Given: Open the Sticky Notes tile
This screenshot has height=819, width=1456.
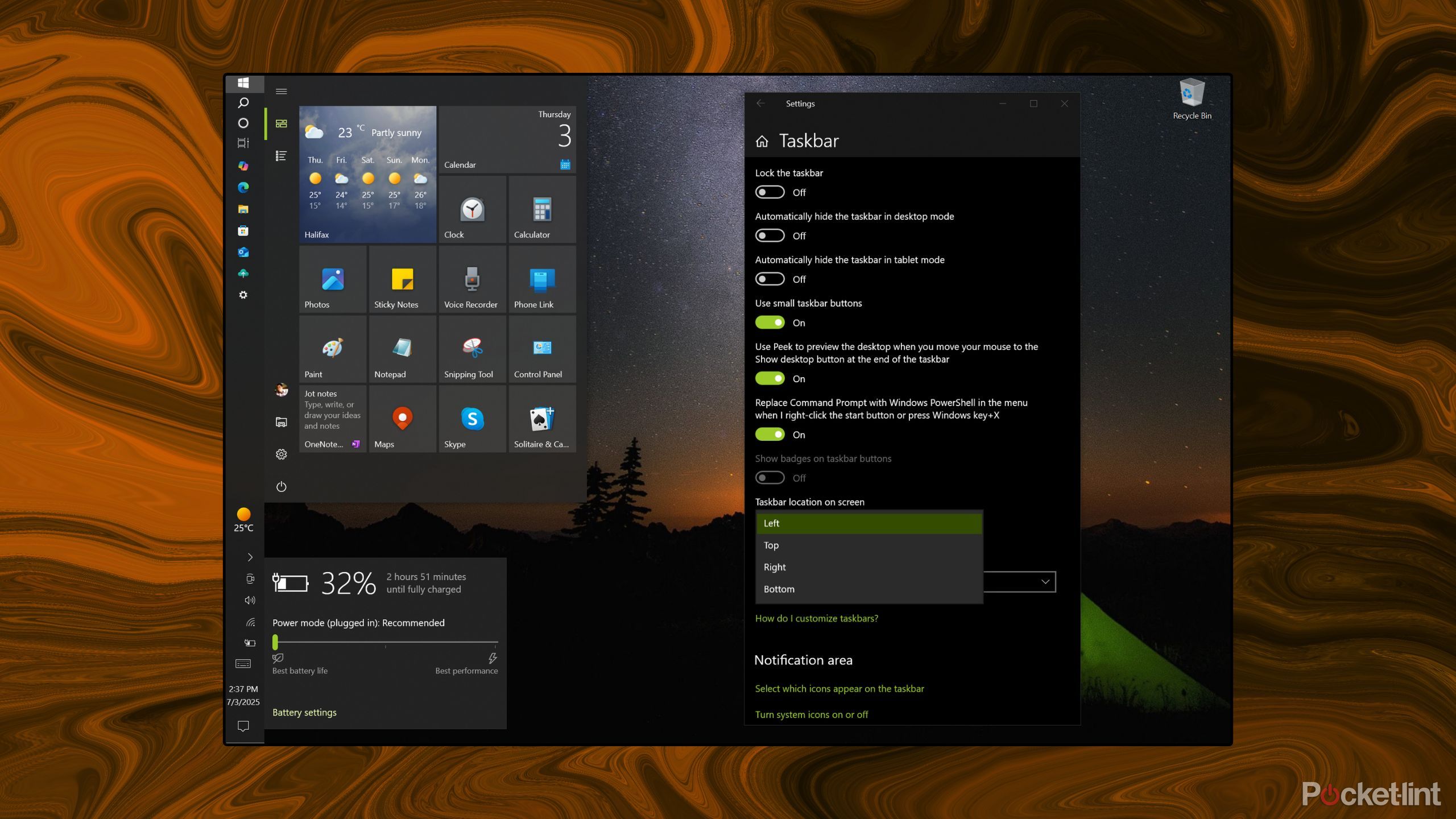Looking at the screenshot, I should click(x=402, y=280).
